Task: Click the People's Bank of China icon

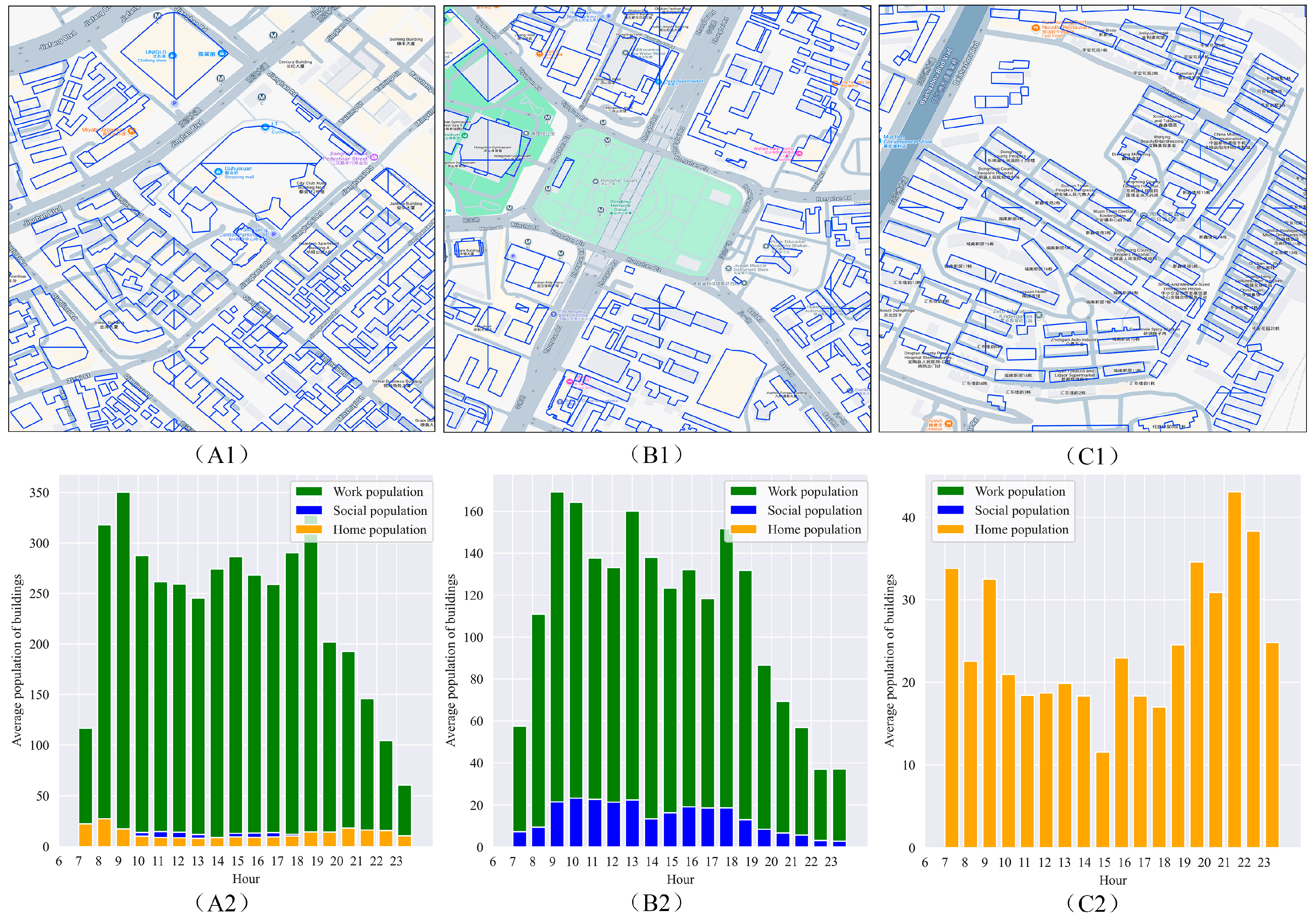Action: tap(553, 314)
